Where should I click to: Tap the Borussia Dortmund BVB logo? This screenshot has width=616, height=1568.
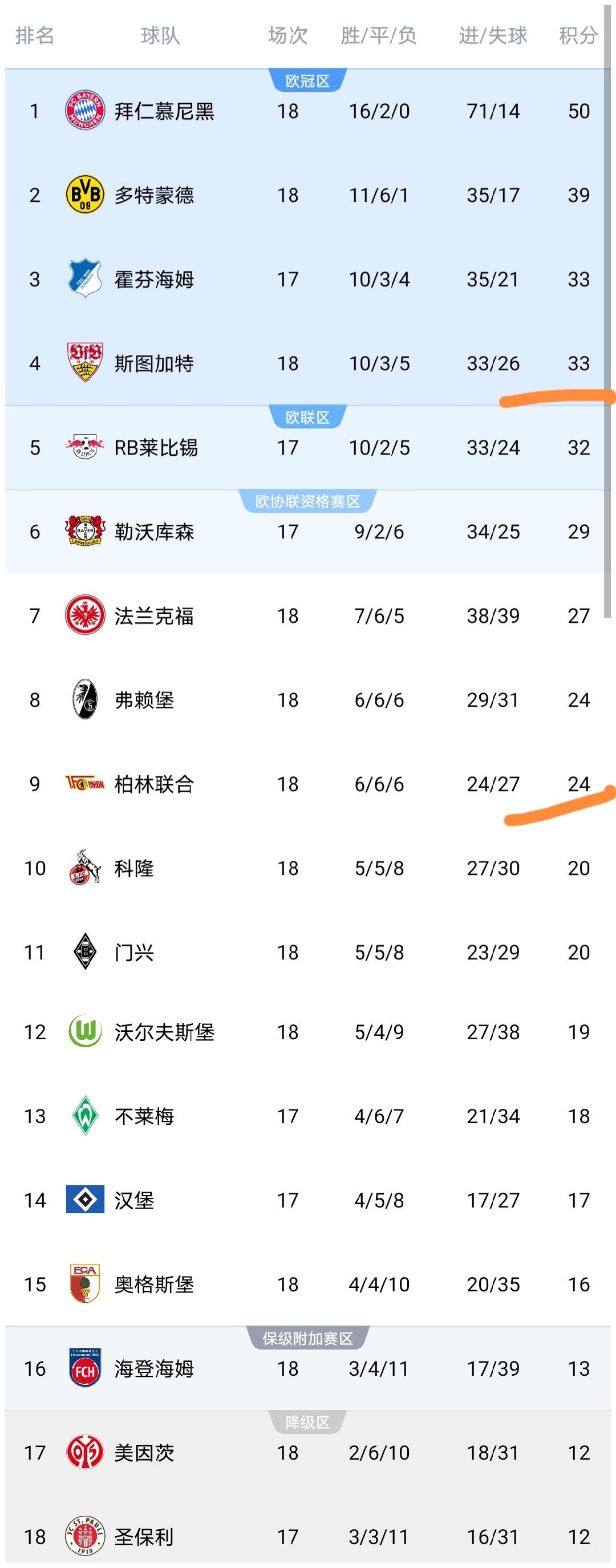pos(84,195)
